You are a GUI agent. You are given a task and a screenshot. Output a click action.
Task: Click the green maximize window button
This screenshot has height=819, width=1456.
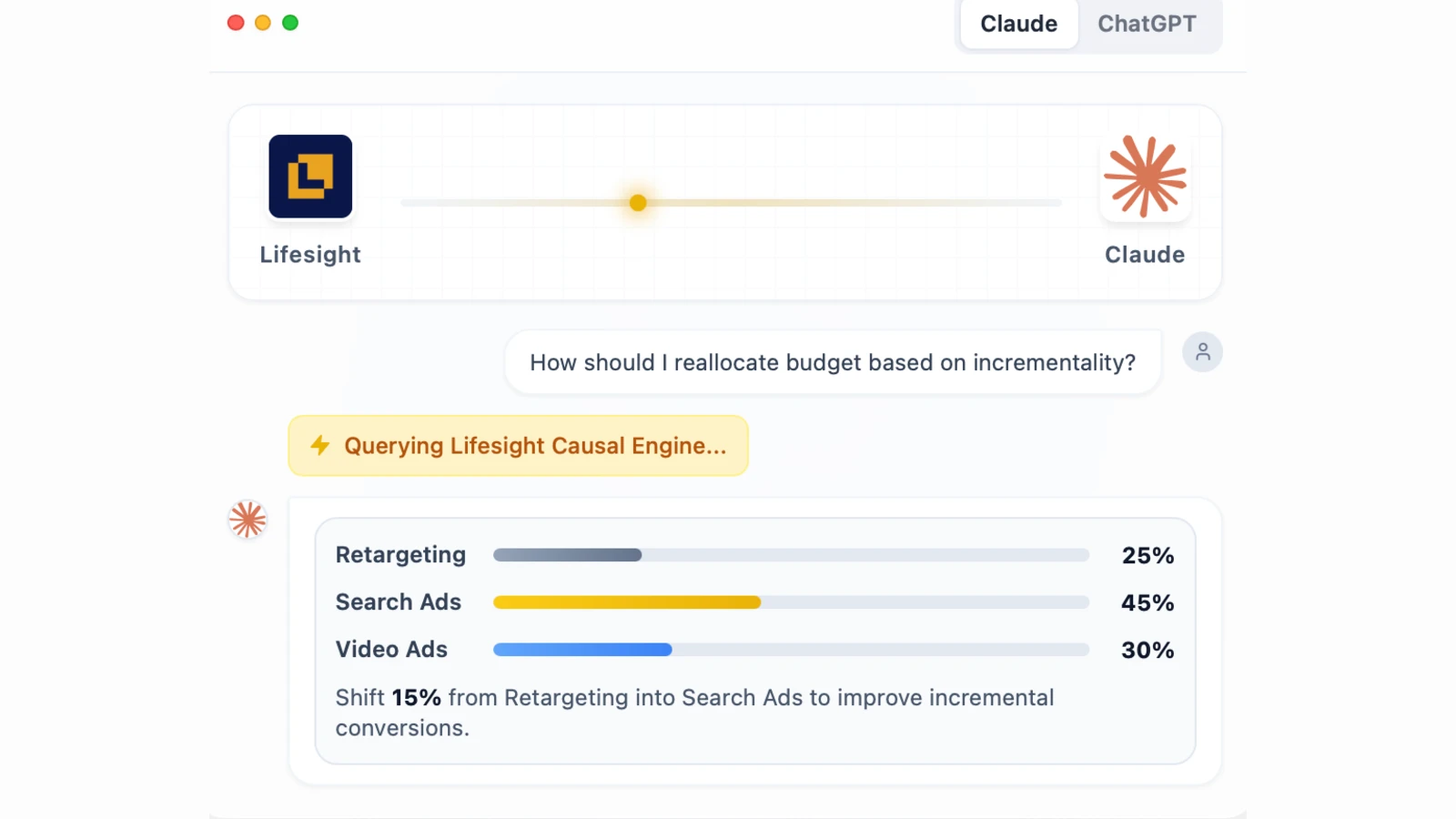coord(290,23)
